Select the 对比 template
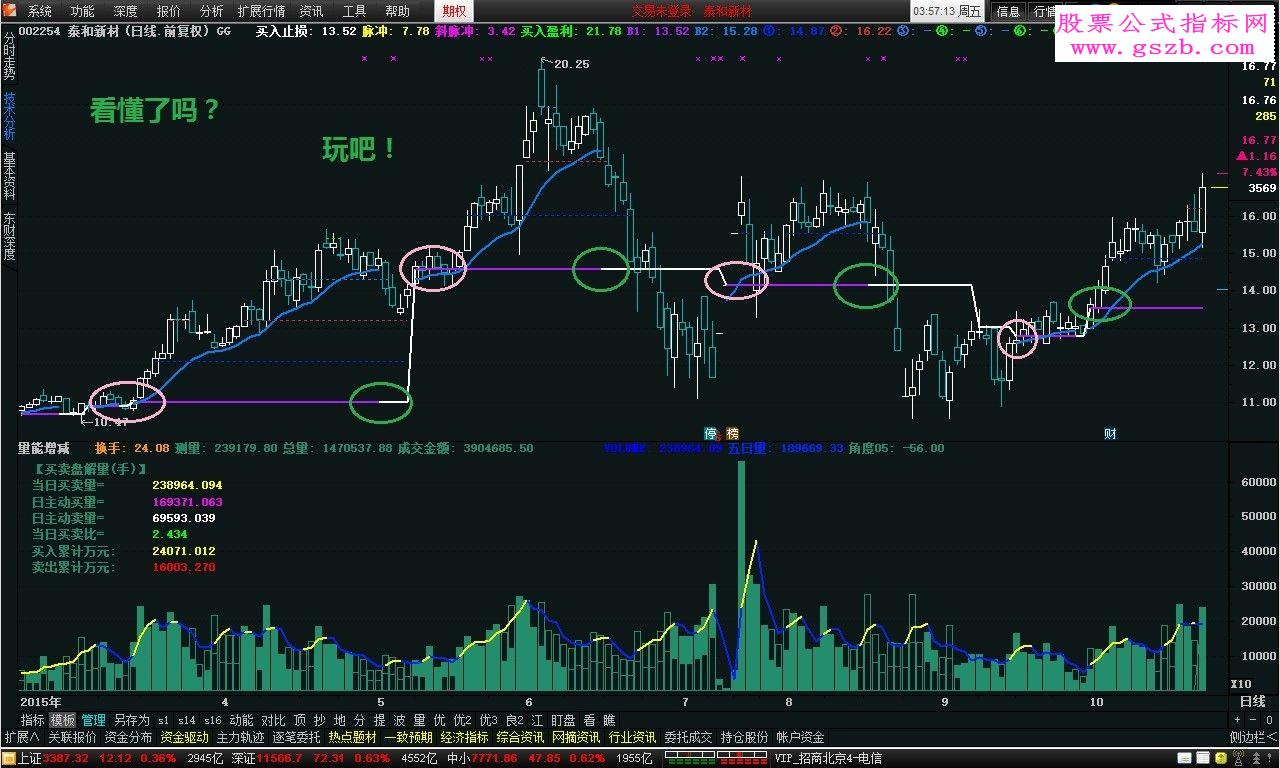The image size is (1280, 768). [x=273, y=719]
